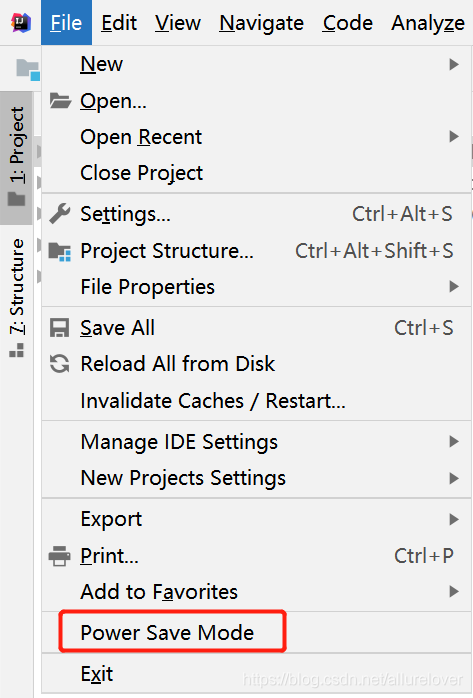Open the Edit menu
The image size is (473, 698).
tap(119, 23)
